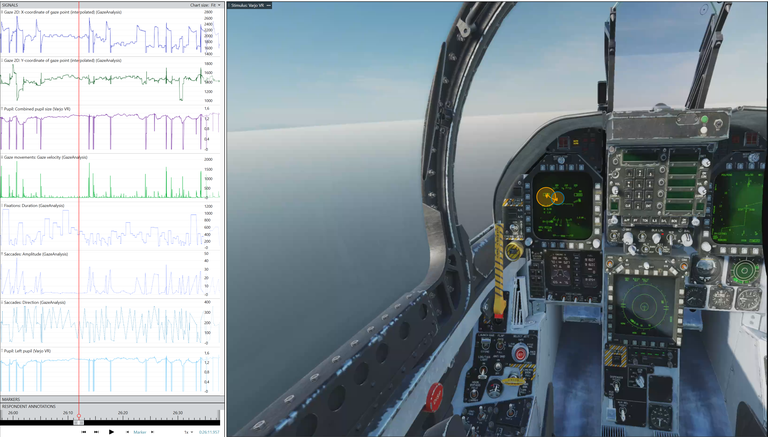Open the Stimulus Varjo VR options menu

coord(268,5)
